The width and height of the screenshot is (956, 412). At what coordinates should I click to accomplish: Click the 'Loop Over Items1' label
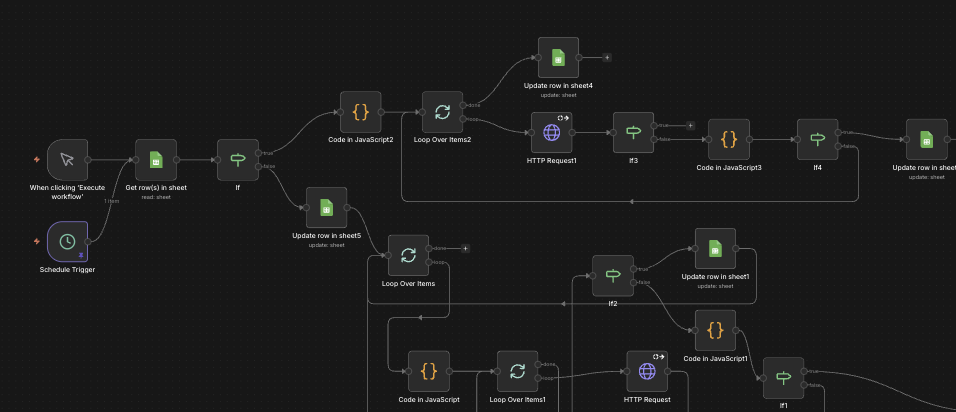pyautogui.click(x=518, y=400)
